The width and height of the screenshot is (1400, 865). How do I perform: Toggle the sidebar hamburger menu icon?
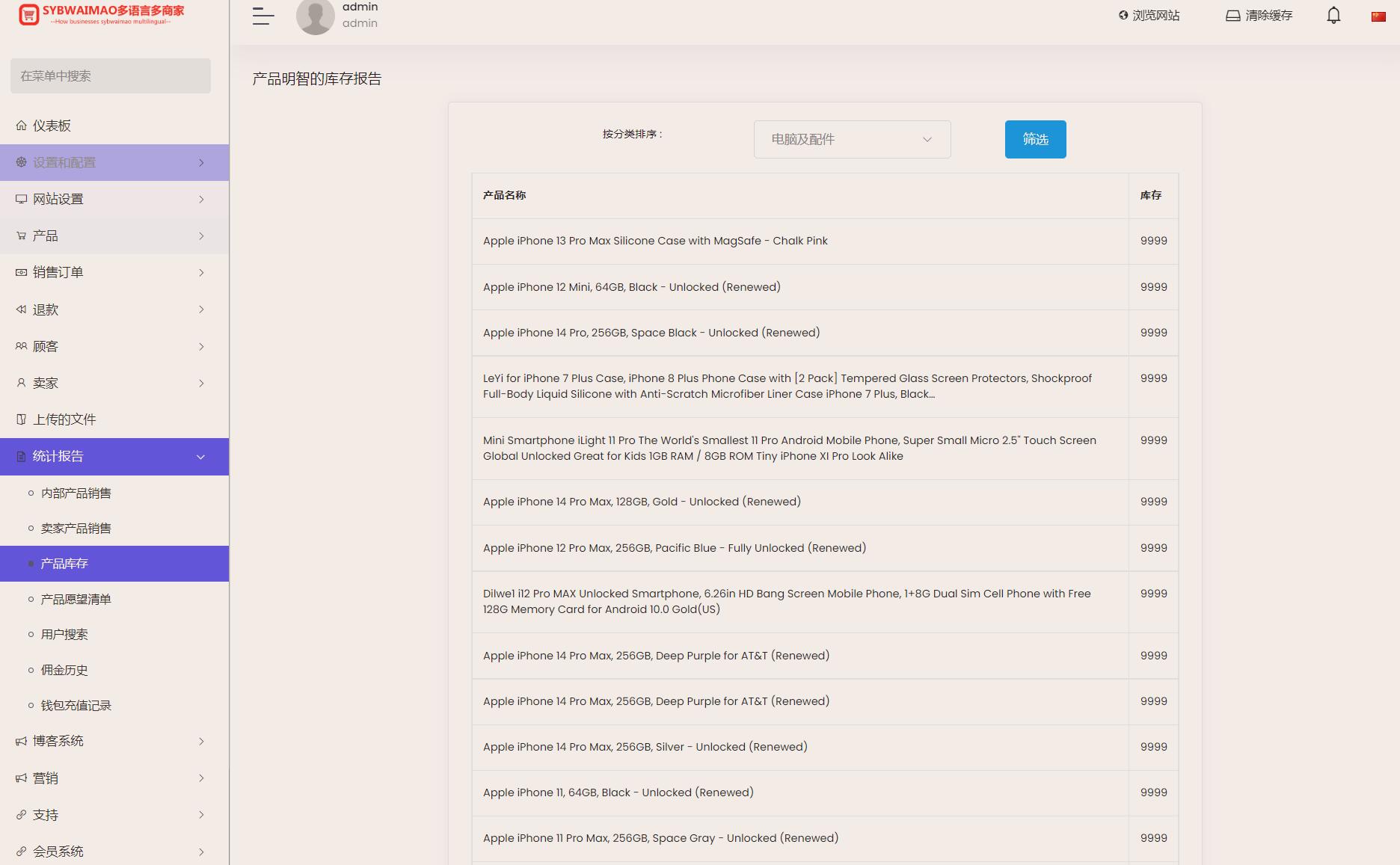point(263,16)
